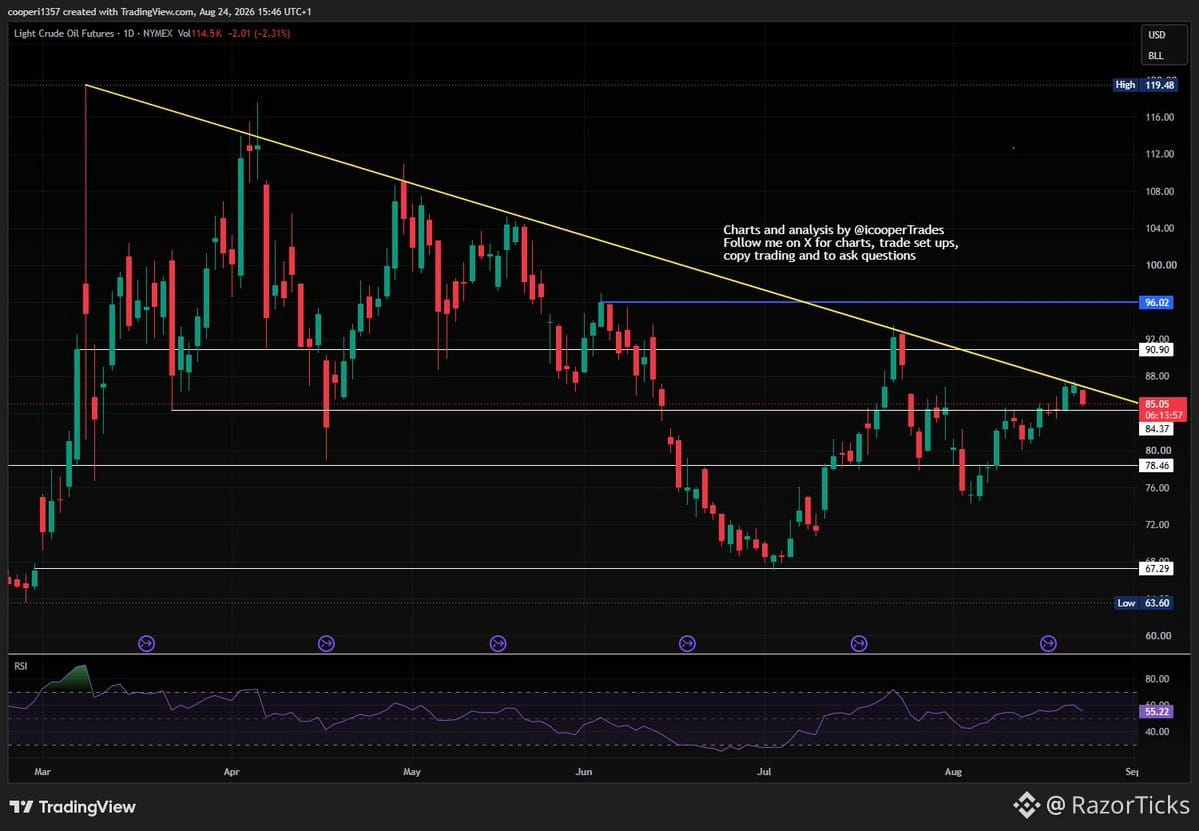Click the BLL unit label

(x=1155, y=56)
